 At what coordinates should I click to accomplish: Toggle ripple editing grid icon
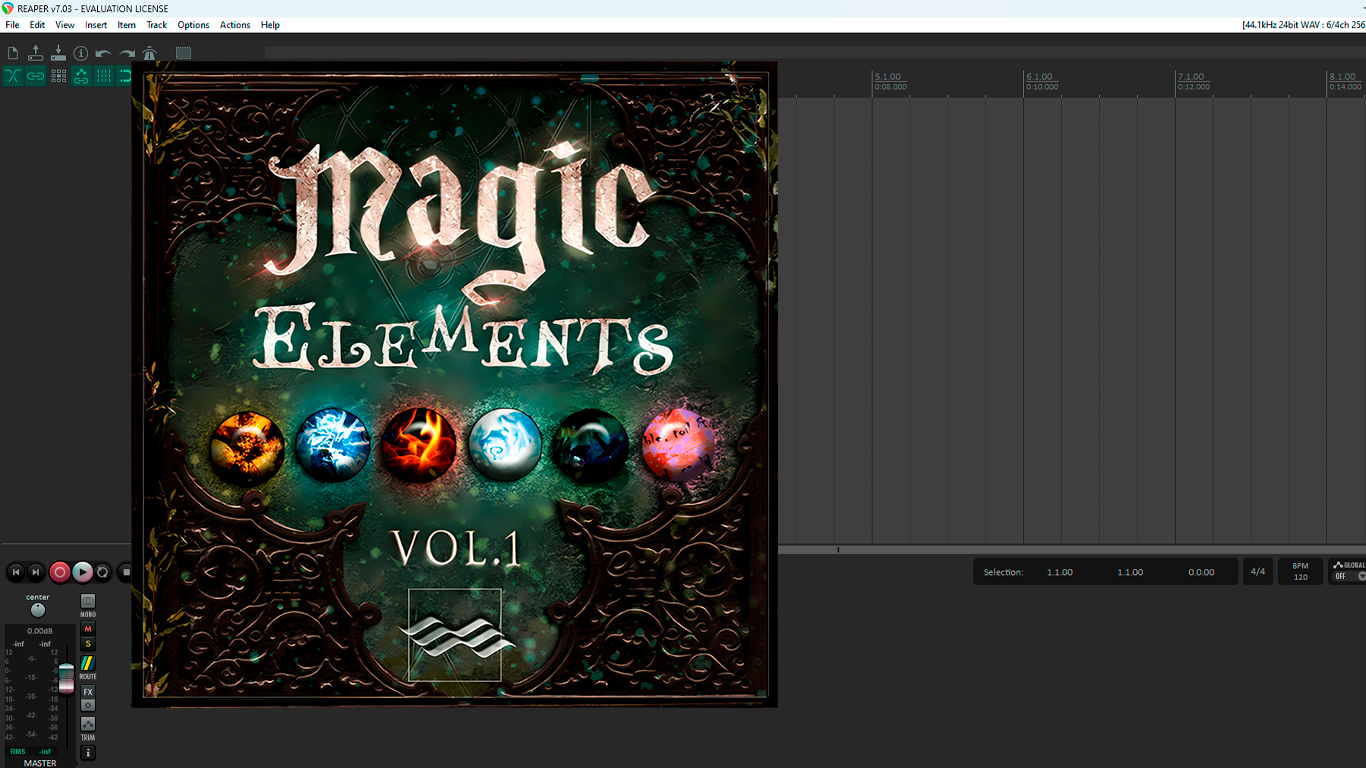tap(58, 76)
